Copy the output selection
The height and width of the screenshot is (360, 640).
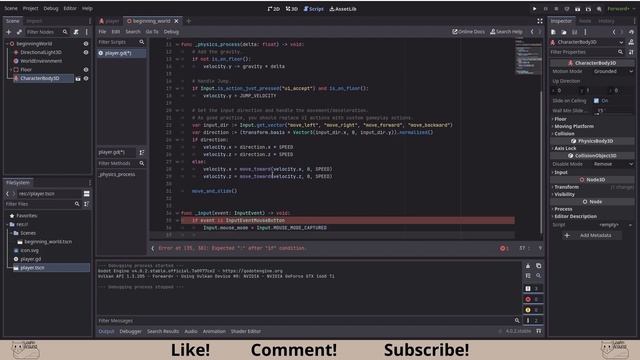click(538, 266)
